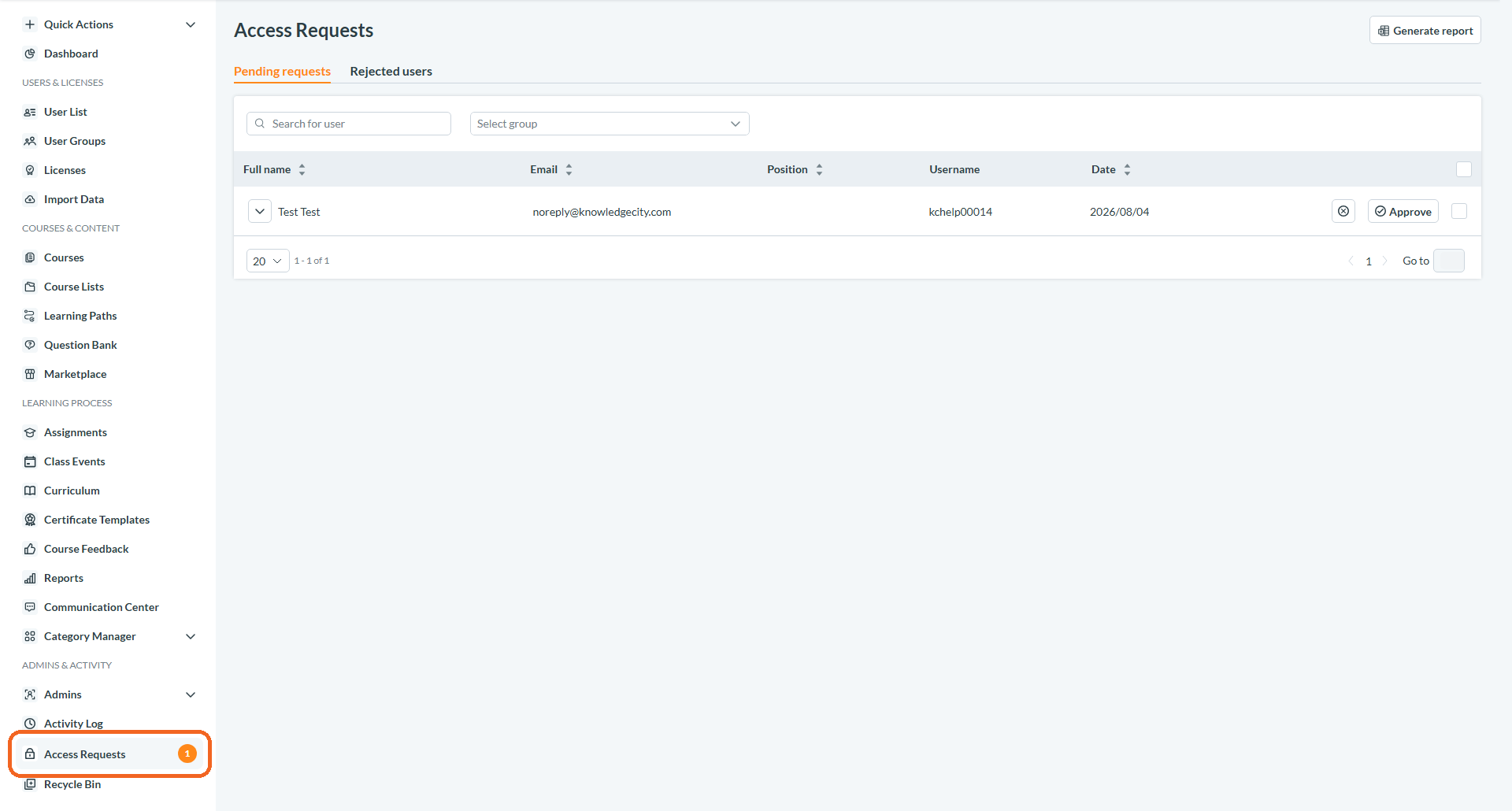1512x811 pixels.
Task: Click the Learning Paths icon
Action: [30, 316]
